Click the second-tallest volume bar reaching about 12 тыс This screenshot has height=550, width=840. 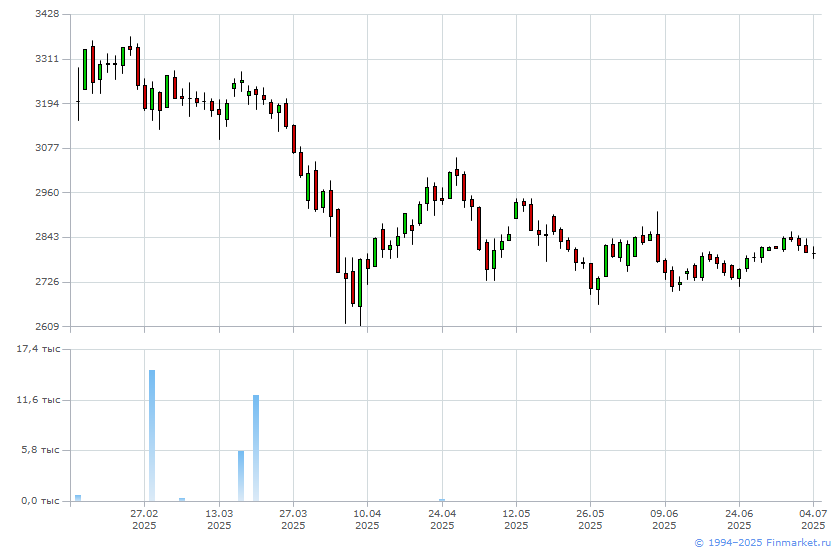256,448
